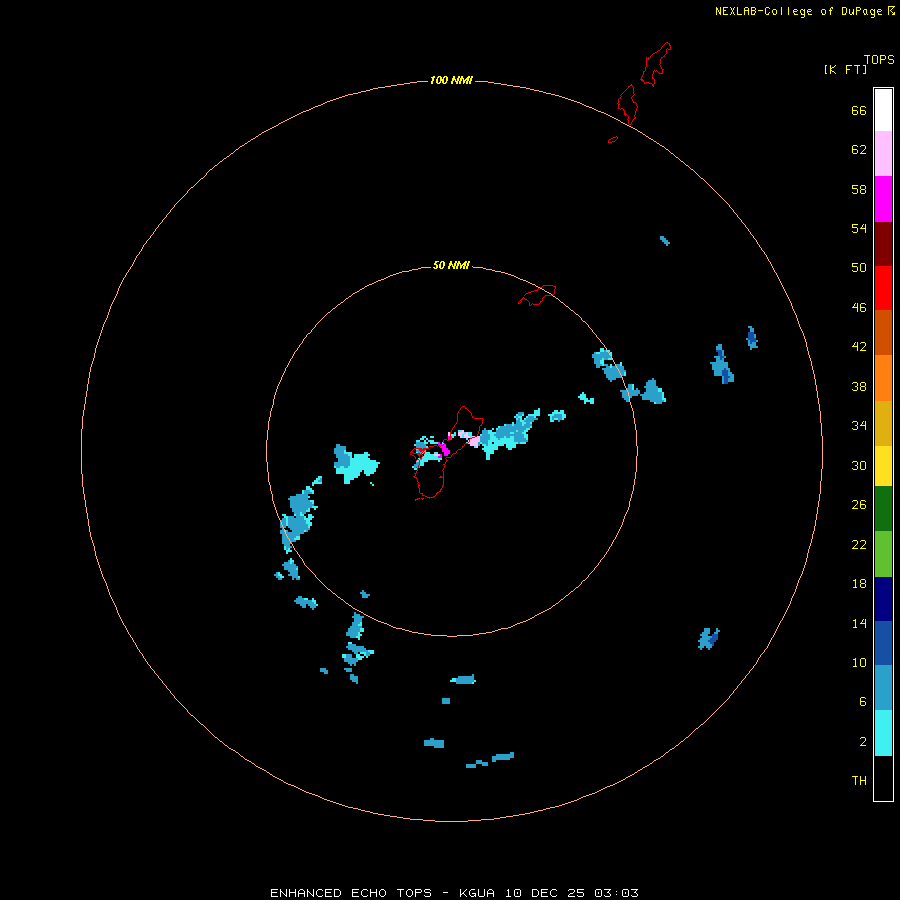Click the dark green 26 kft swatch

click(883, 509)
